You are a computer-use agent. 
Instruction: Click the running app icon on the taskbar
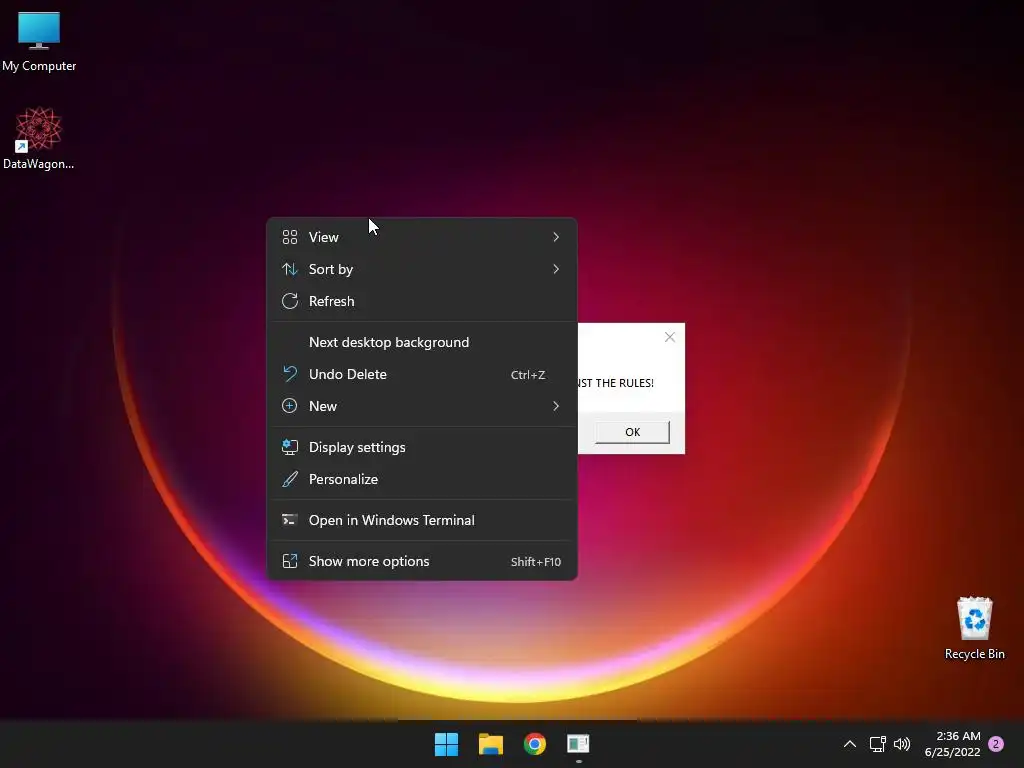578,744
